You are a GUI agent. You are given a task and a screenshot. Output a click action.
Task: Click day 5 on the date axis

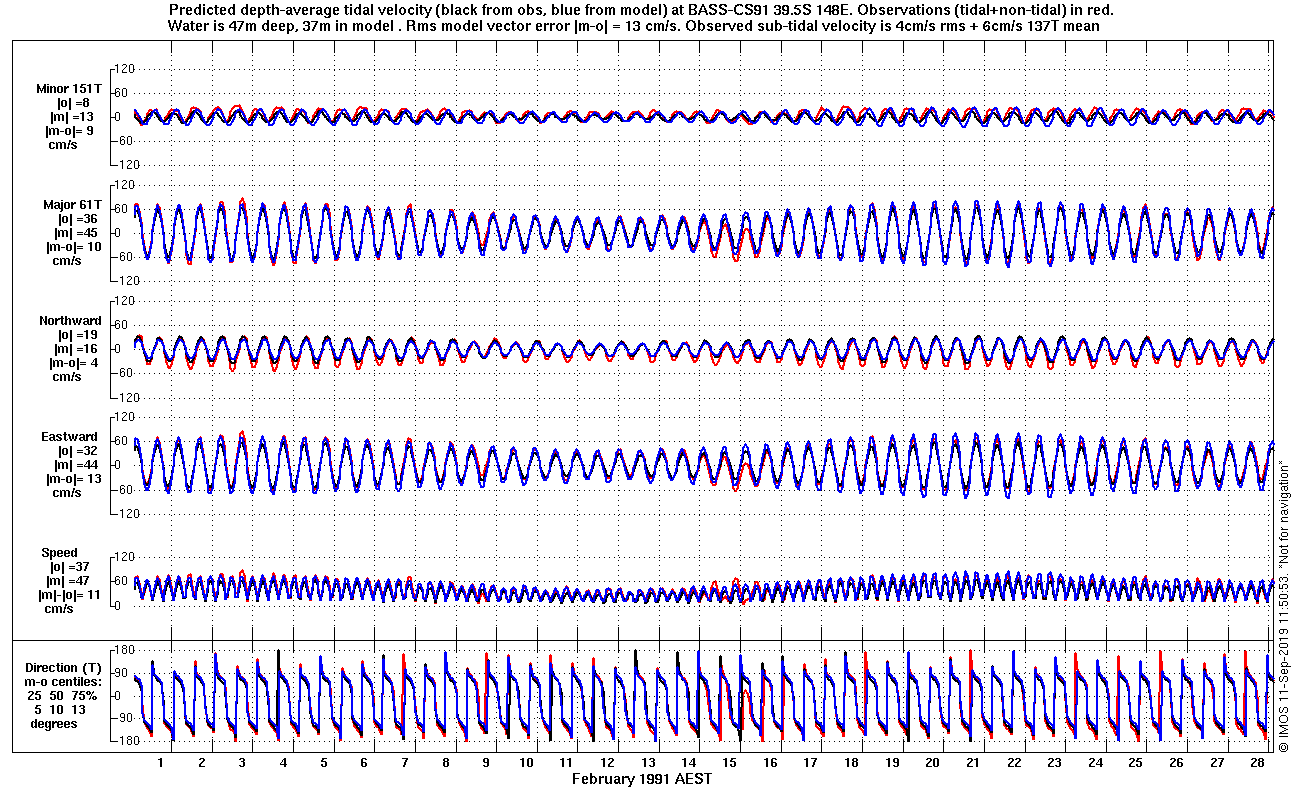[x=324, y=762]
